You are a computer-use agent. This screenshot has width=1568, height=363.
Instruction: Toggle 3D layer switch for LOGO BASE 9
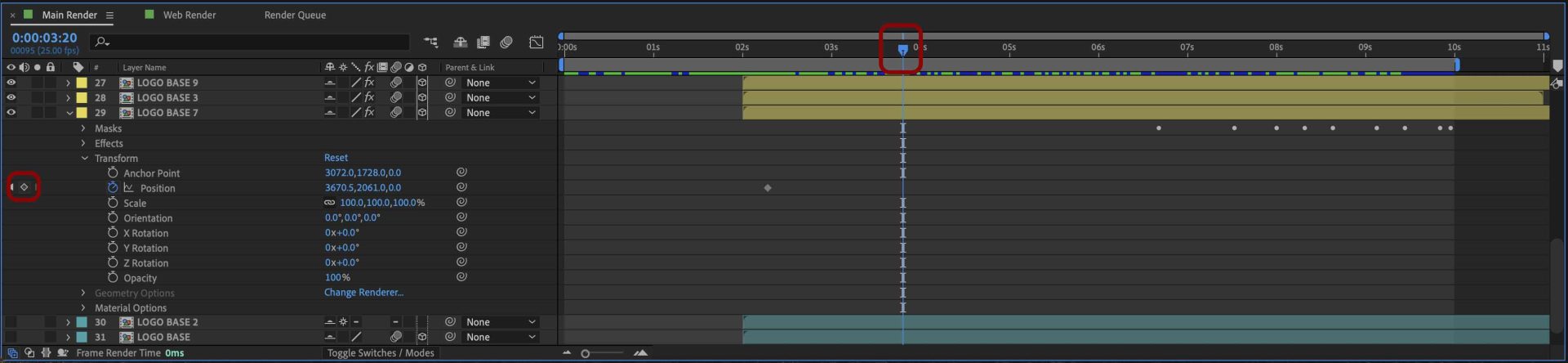(x=422, y=83)
